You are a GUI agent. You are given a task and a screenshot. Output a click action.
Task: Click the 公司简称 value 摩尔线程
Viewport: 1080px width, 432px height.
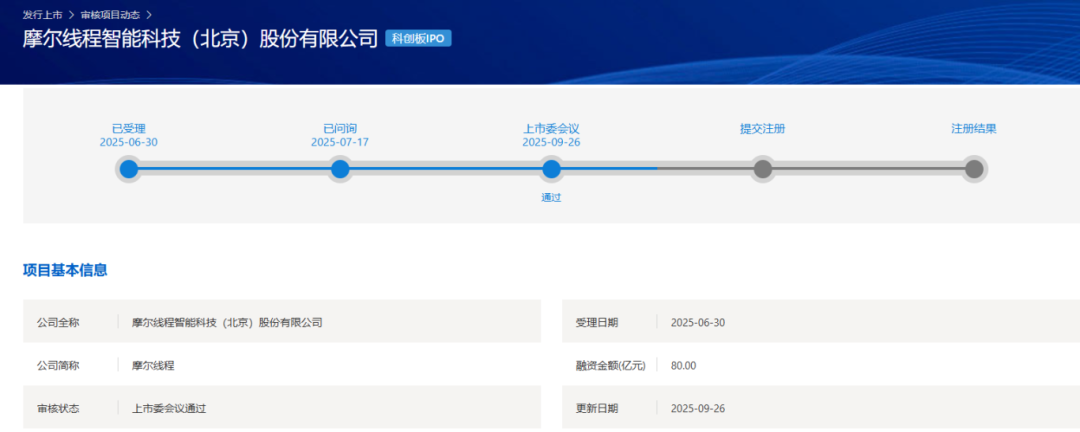point(153,365)
